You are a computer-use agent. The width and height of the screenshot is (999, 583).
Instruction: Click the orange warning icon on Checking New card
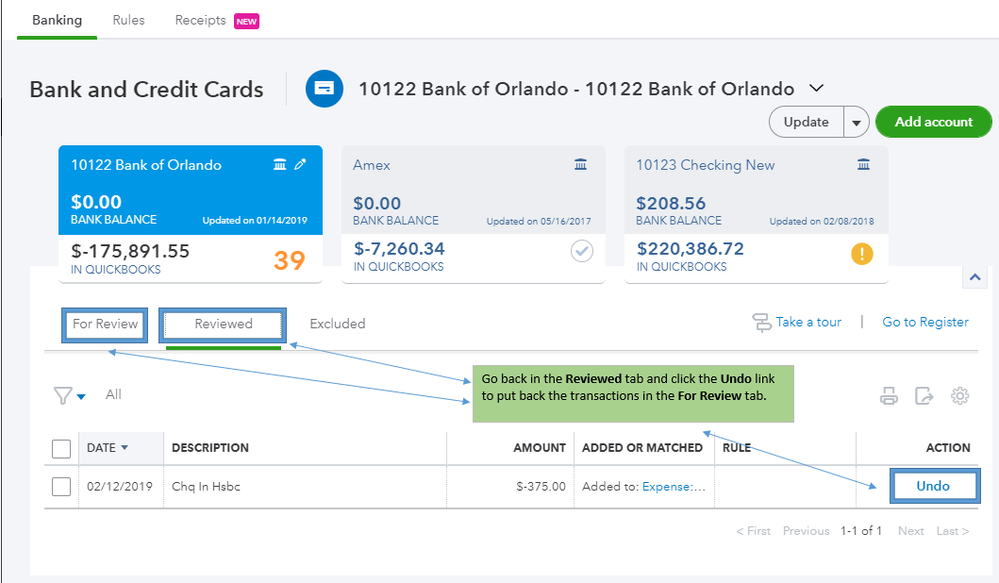(x=861, y=254)
